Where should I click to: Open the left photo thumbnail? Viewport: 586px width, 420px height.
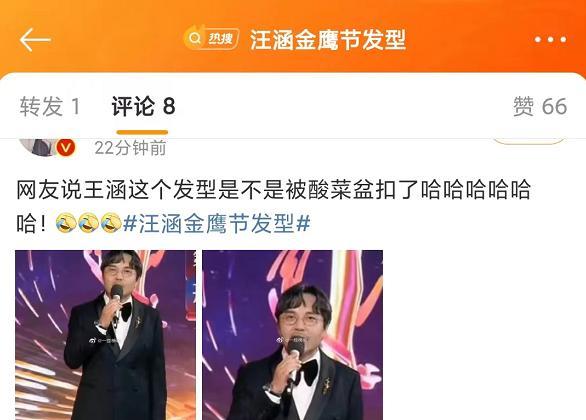[x=105, y=335]
